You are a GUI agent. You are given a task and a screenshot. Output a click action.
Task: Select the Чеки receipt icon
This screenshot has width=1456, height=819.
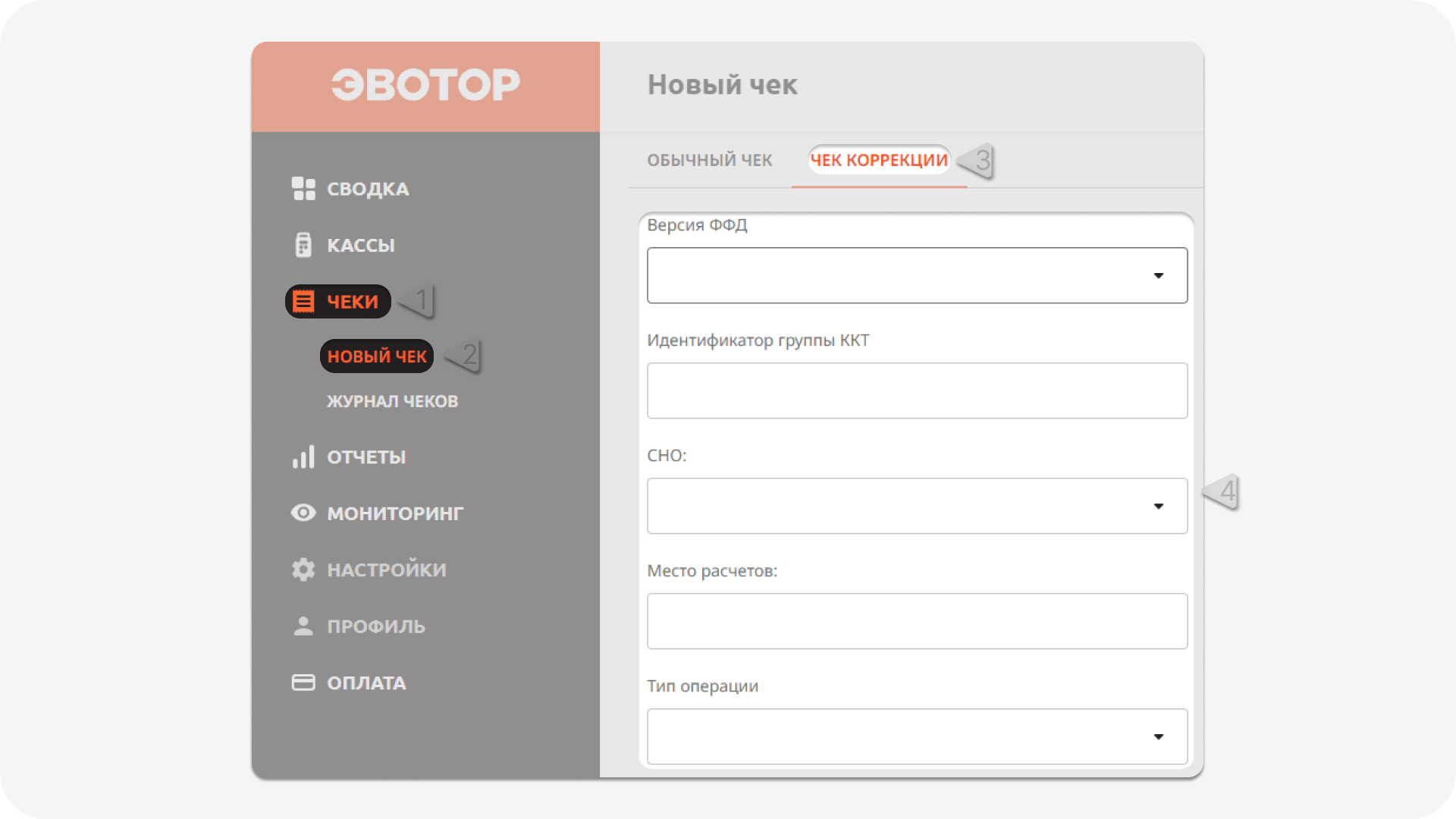pyautogui.click(x=303, y=301)
